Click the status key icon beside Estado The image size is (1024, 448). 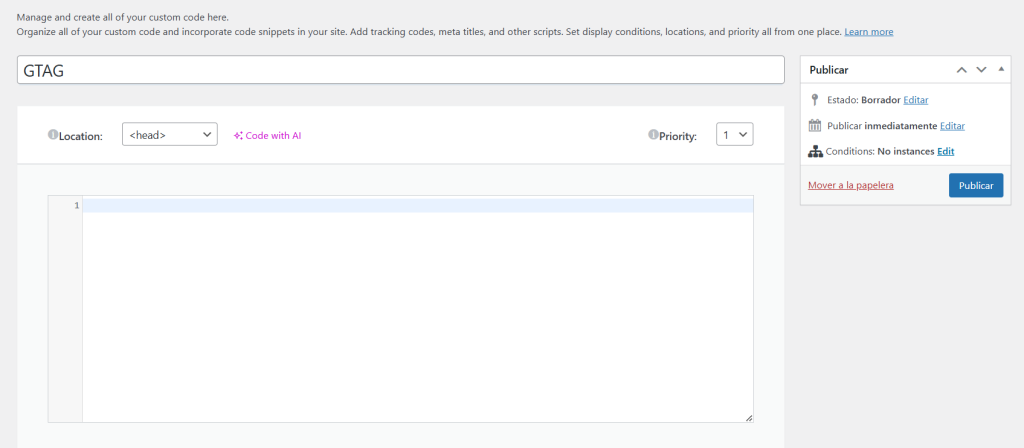[814, 100]
